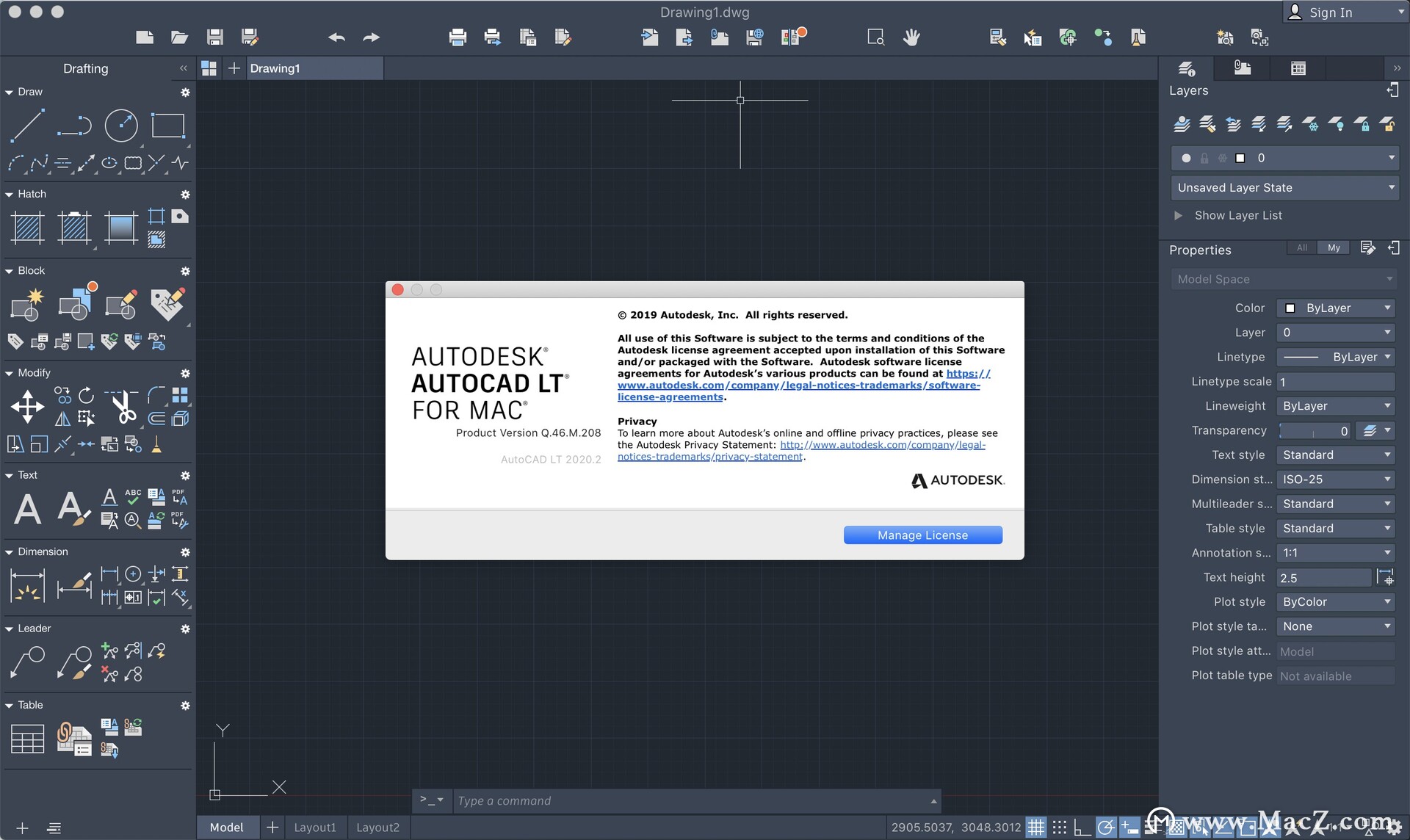Screen dimensions: 1410x840
Task: Toggle snap mode dots in the status bar
Action: click(x=1059, y=828)
